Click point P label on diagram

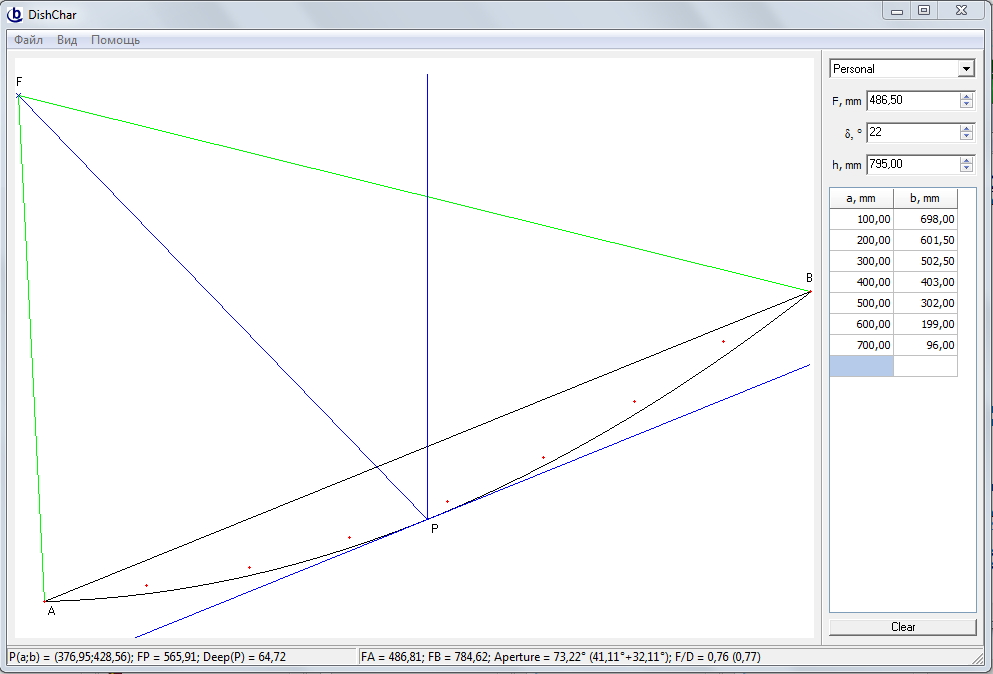tap(434, 529)
